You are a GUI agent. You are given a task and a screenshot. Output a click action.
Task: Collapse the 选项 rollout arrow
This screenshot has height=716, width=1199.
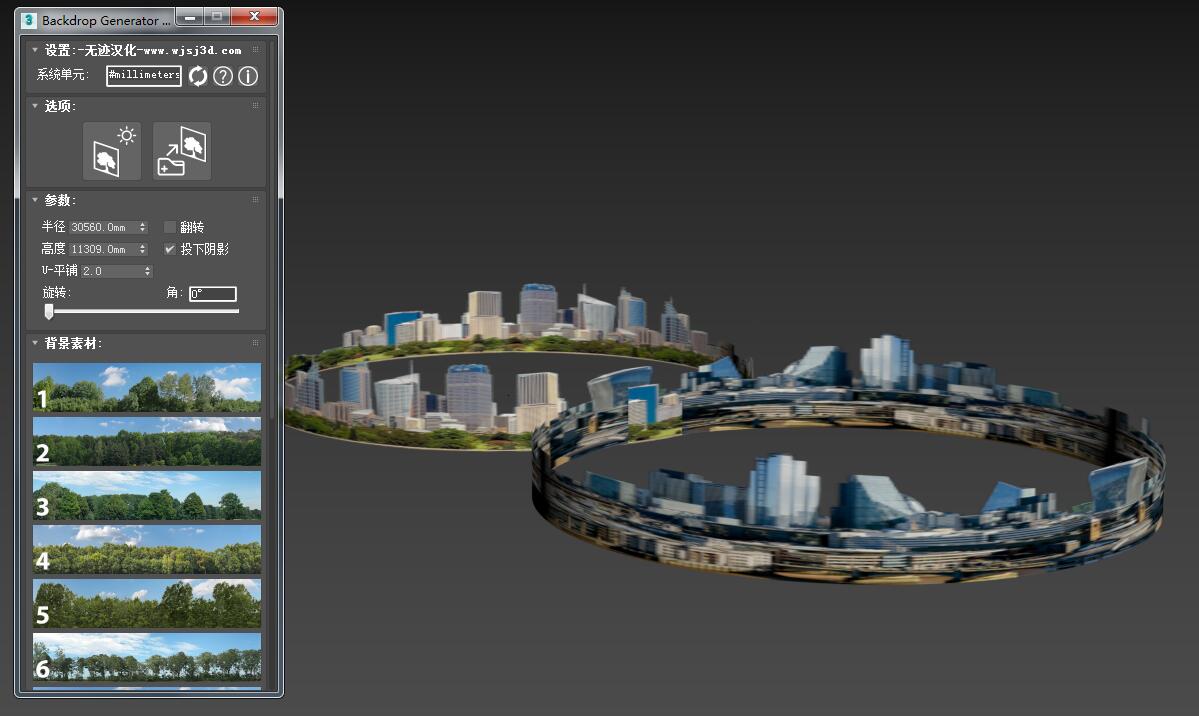point(35,106)
